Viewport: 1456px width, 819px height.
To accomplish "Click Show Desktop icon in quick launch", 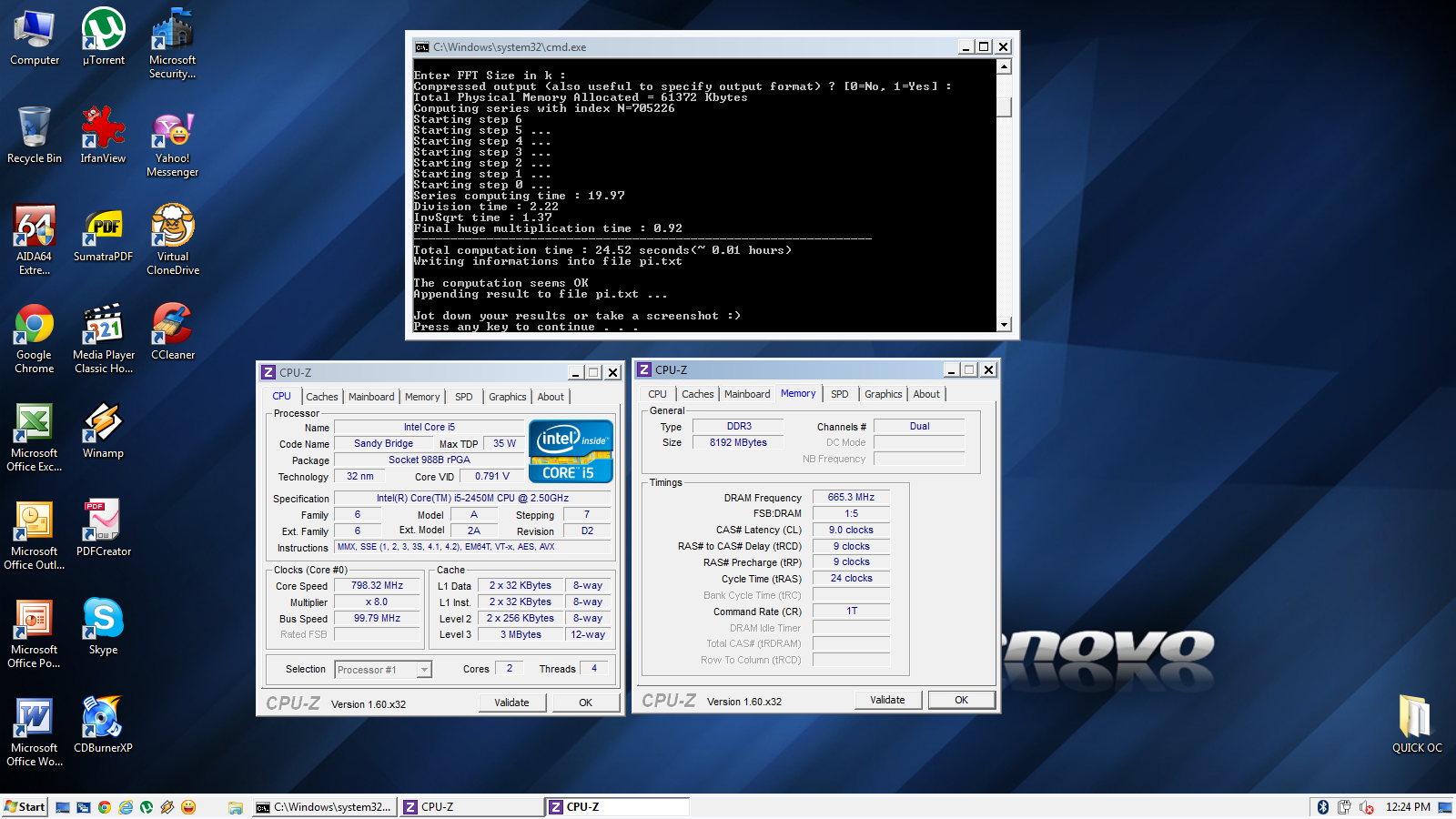I will [63, 807].
